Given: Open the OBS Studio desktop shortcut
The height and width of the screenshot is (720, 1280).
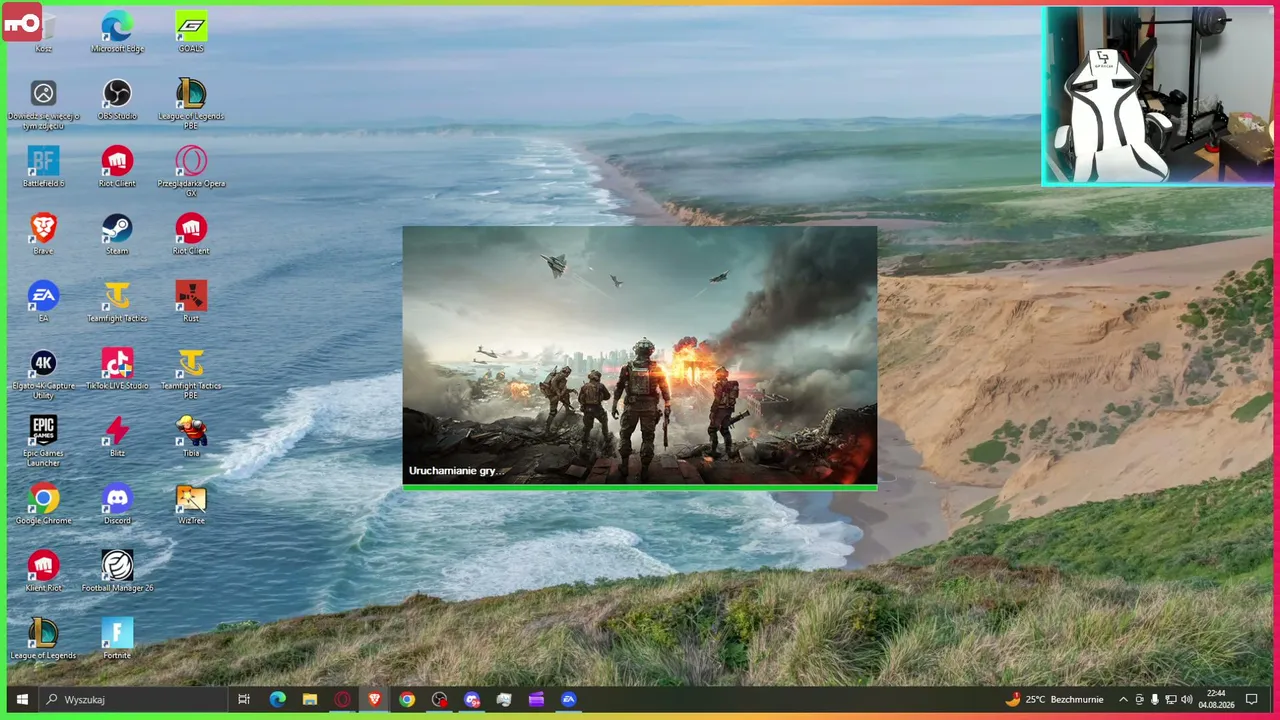Looking at the screenshot, I should coord(117,99).
